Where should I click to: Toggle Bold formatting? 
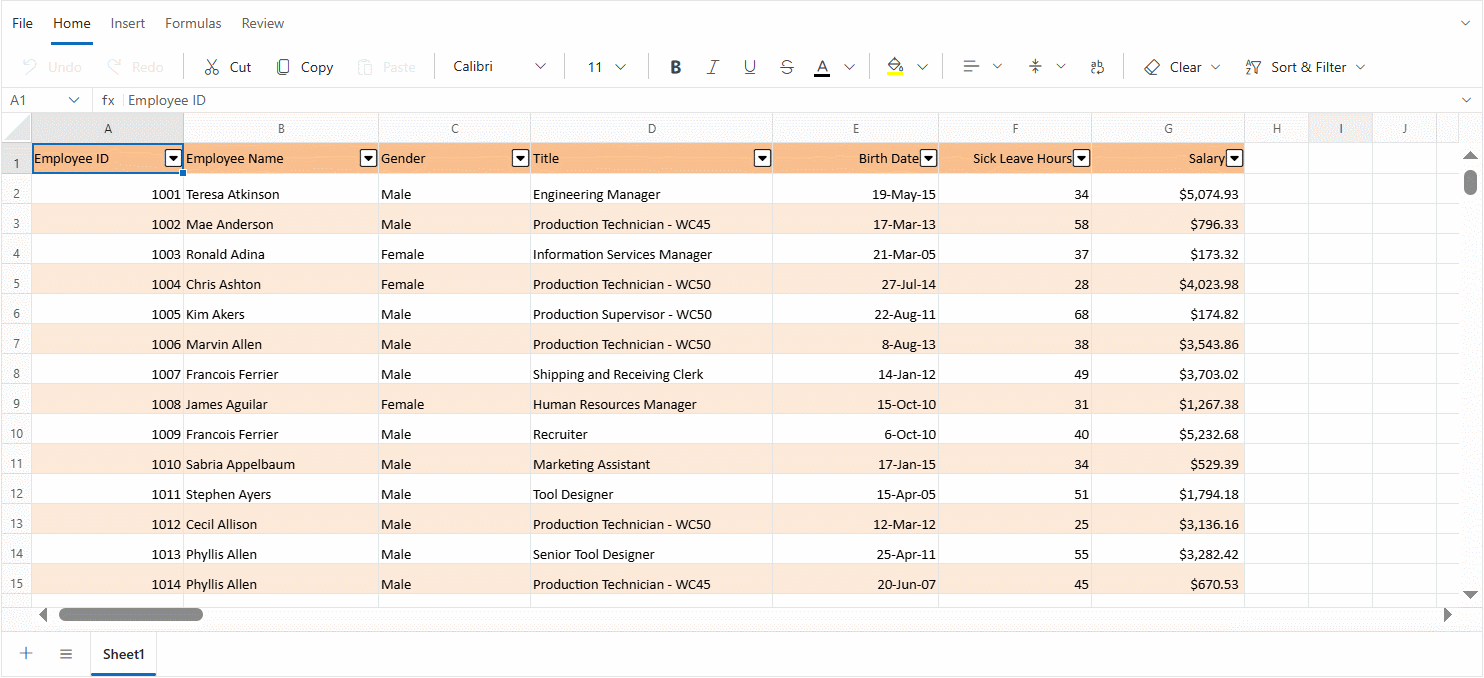coord(676,67)
